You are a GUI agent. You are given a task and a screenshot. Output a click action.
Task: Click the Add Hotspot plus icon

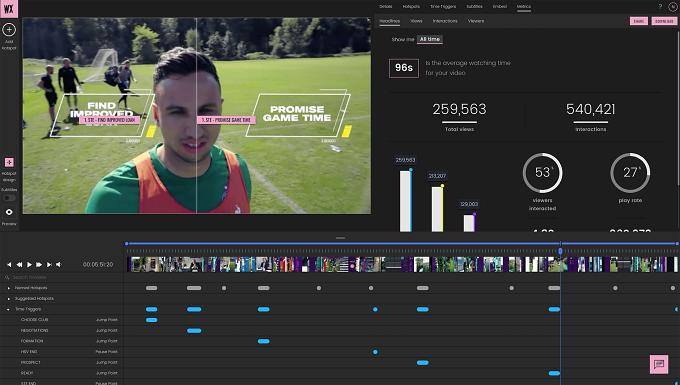(x=9, y=29)
